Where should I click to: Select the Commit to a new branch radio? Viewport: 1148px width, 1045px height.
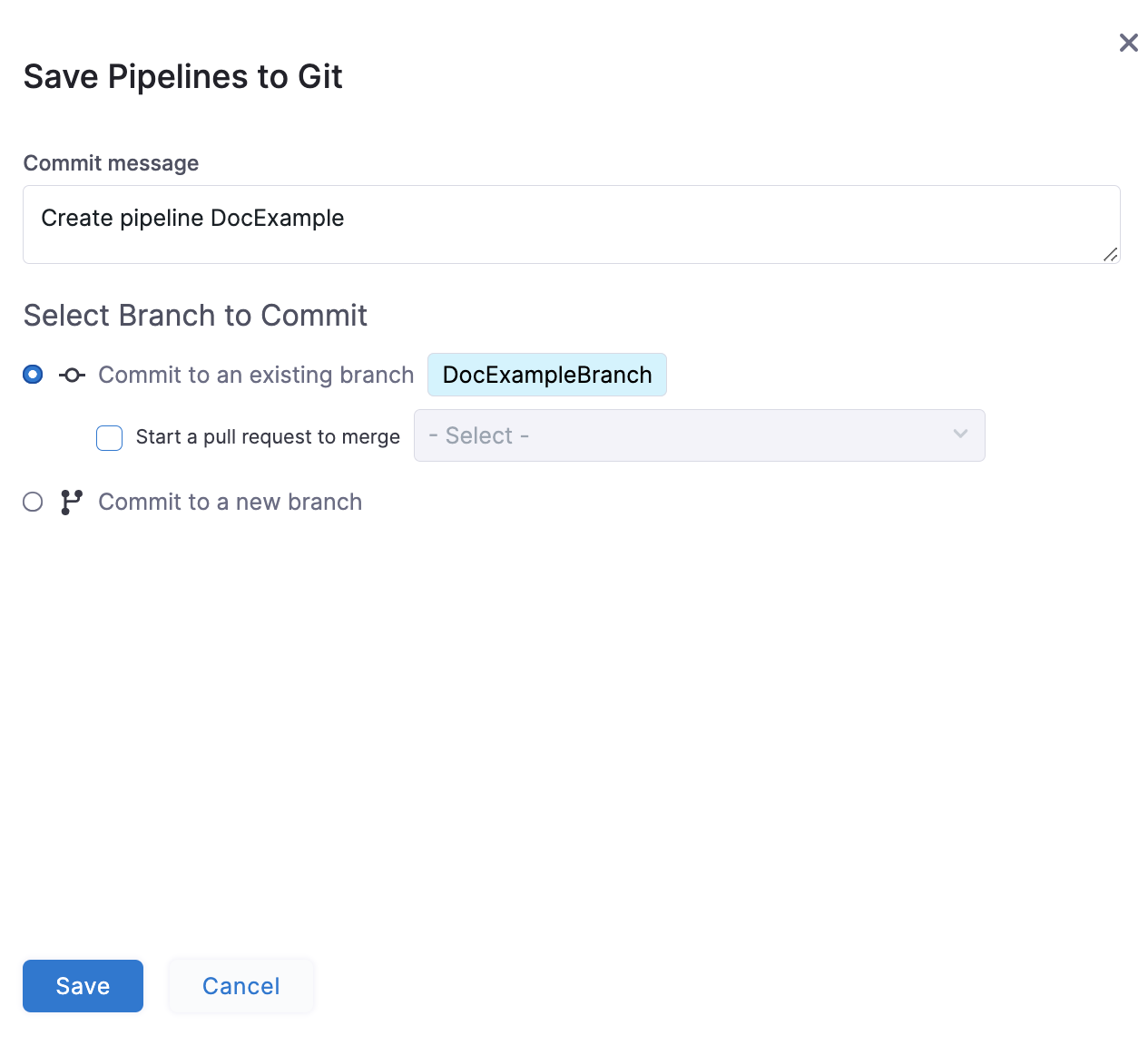(x=34, y=502)
